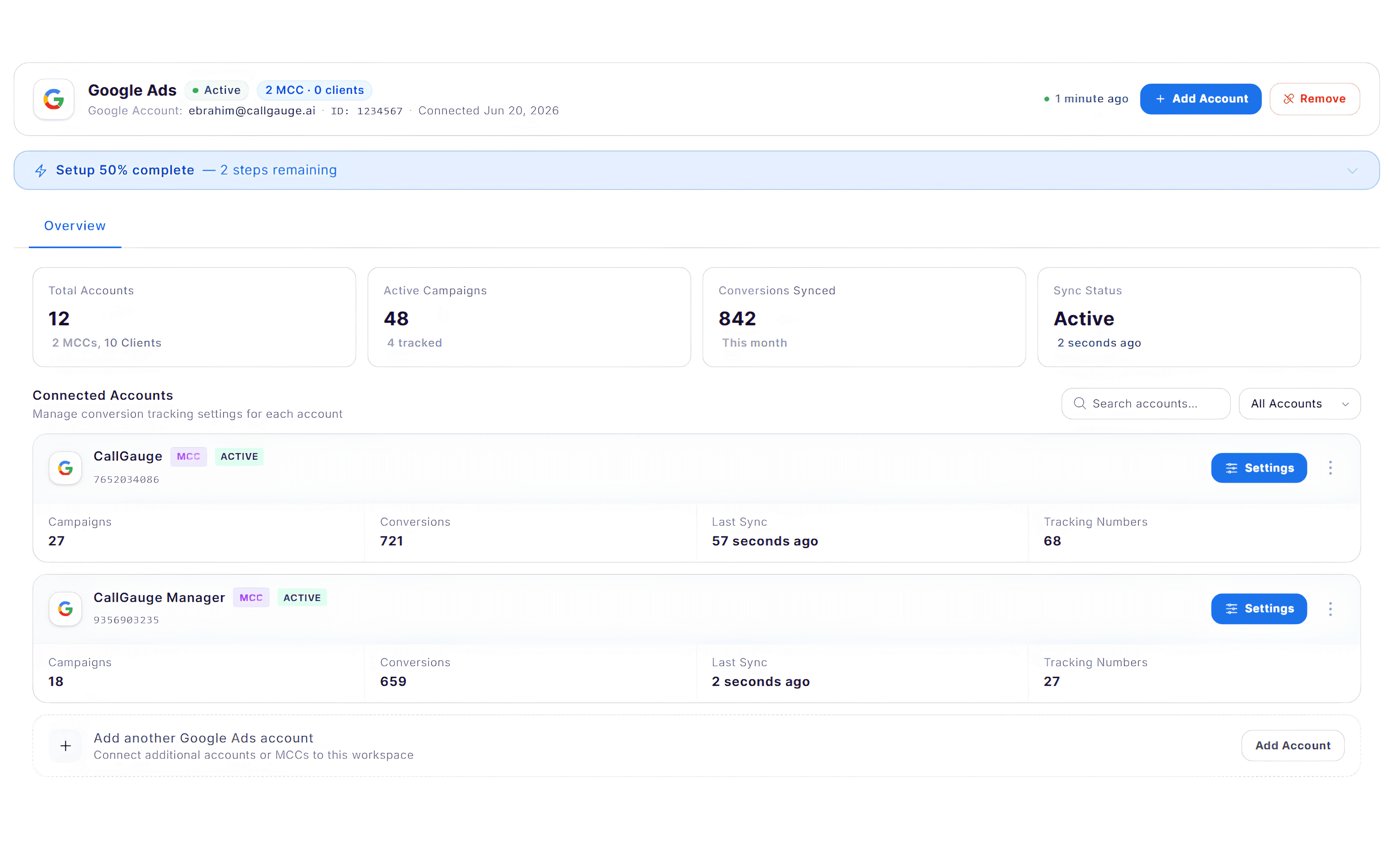
Task: Click the Conversions Synced card
Action: [864, 317]
